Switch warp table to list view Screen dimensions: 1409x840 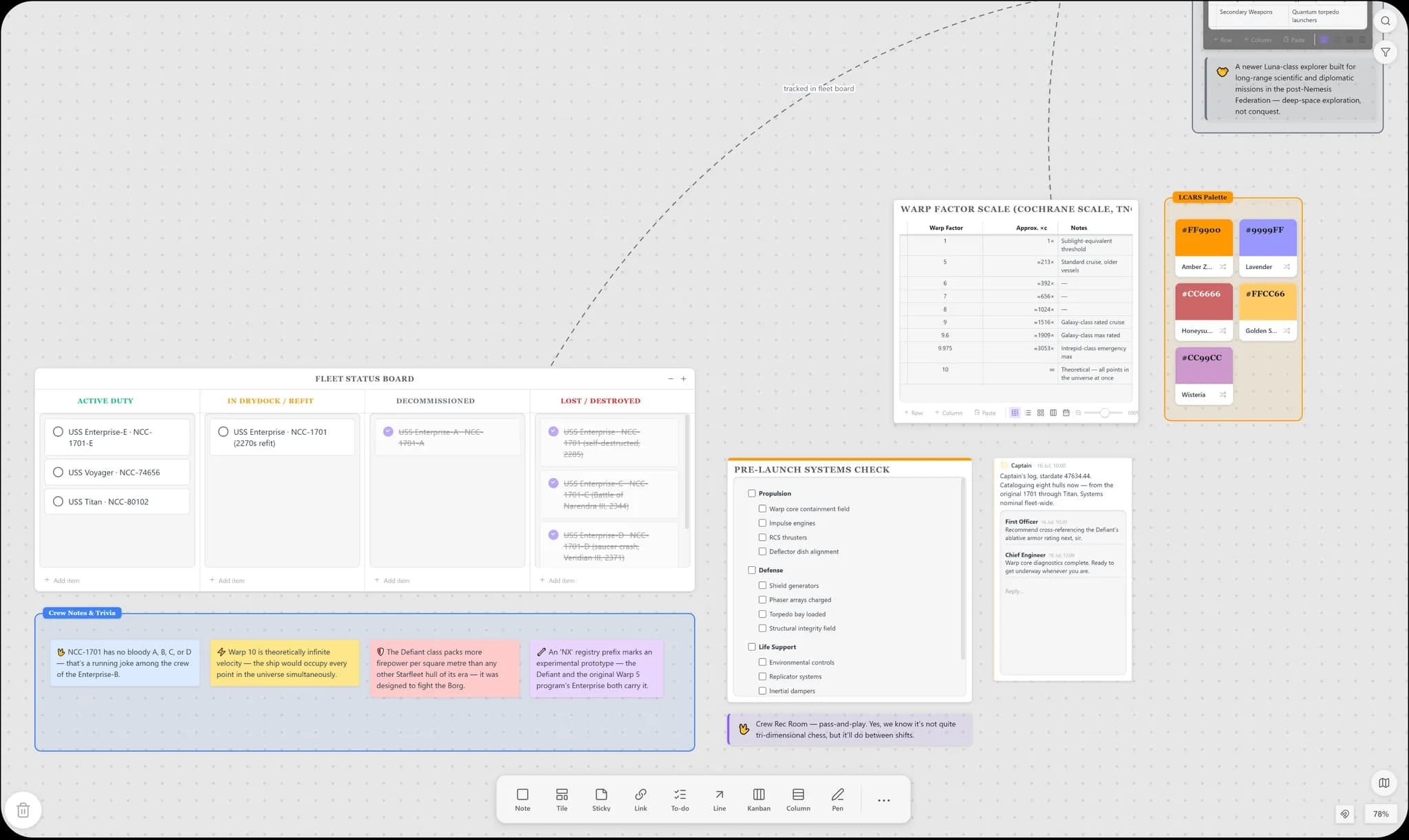coord(1028,413)
